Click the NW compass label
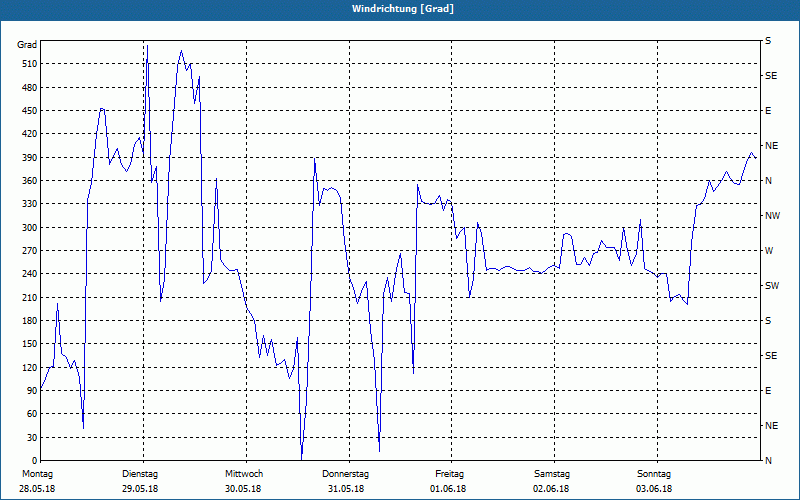Screen dimensions: 800x500 click(x=772, y=216)
